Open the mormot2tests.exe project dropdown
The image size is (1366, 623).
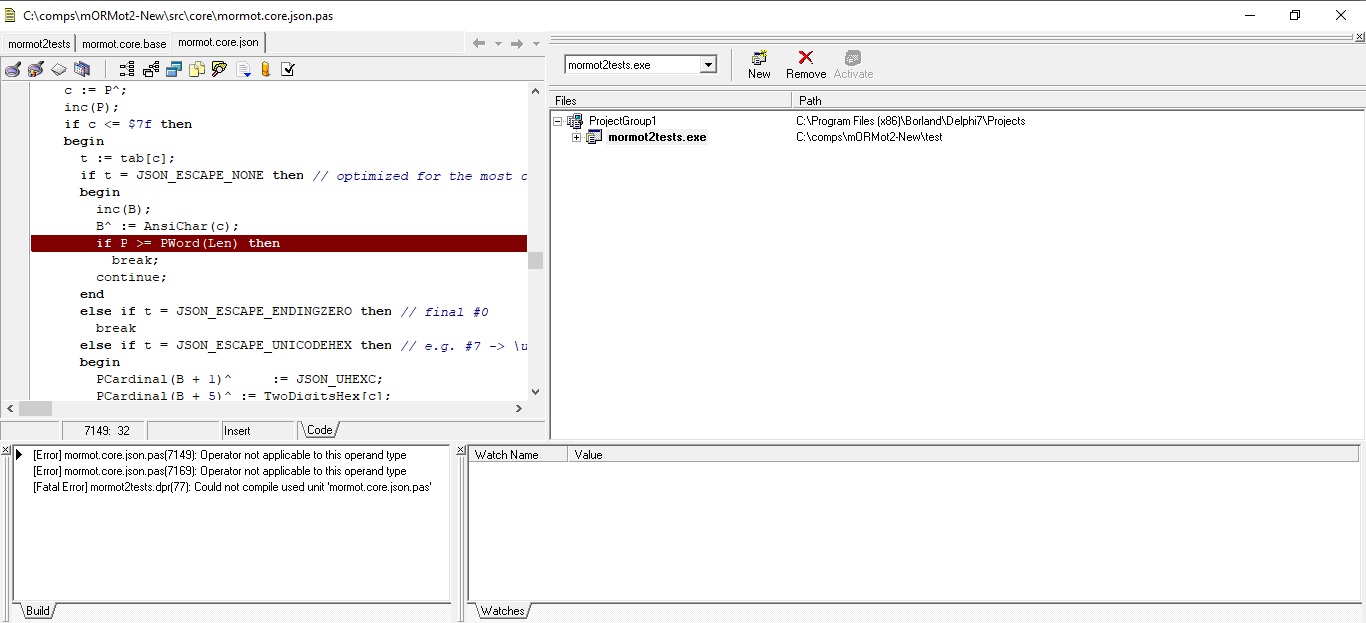(708, 65)
